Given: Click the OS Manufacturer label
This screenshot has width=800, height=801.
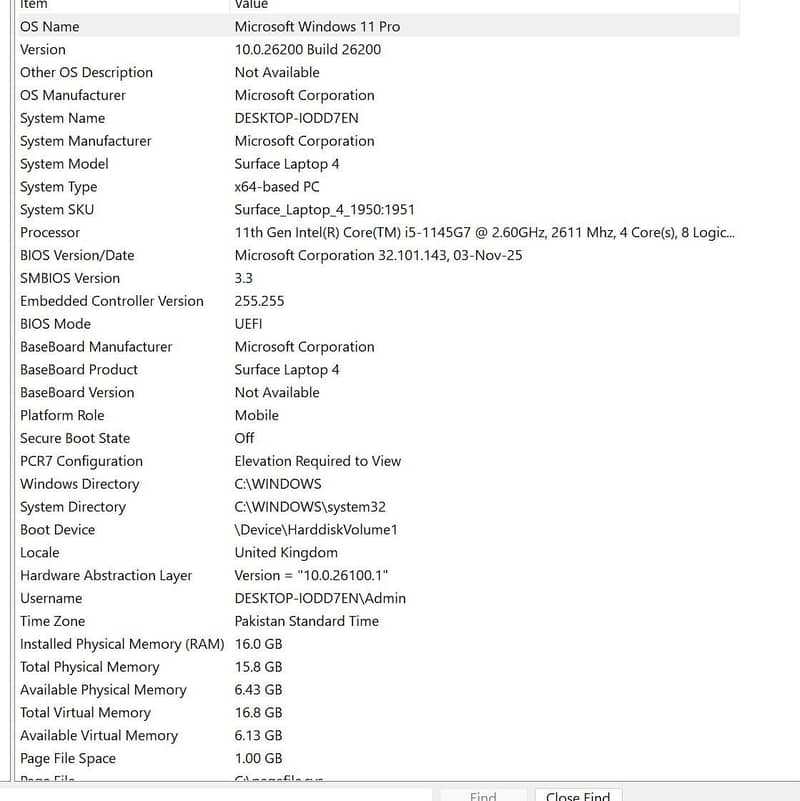Looking at the screenshot, I should [73, 96].
